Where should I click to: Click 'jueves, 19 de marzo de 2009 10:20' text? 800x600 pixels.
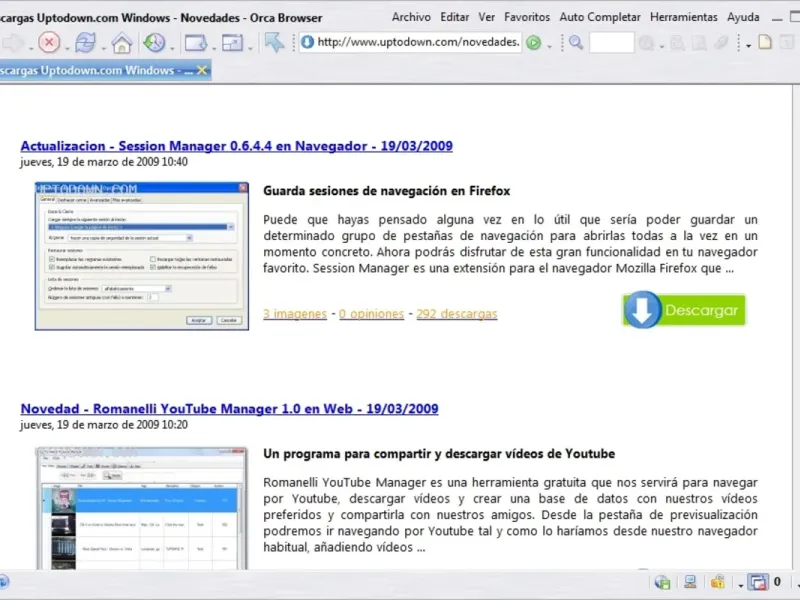(x=104, y=425)
